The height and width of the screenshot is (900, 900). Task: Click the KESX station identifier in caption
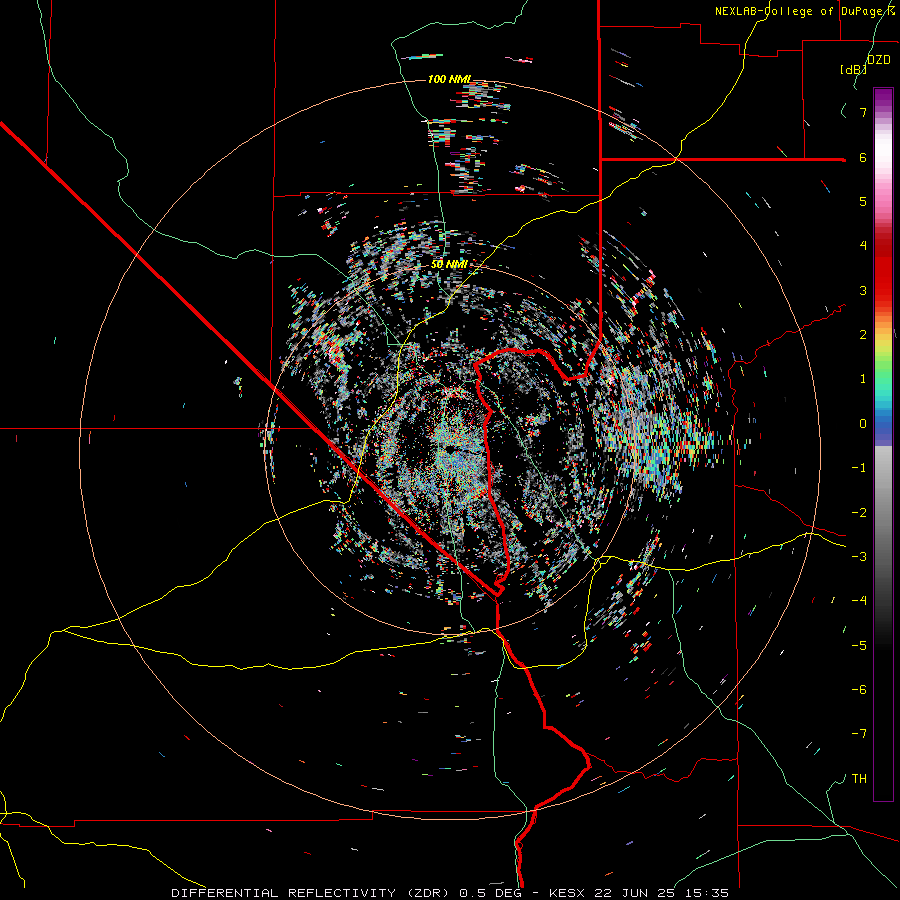(567, 893)
